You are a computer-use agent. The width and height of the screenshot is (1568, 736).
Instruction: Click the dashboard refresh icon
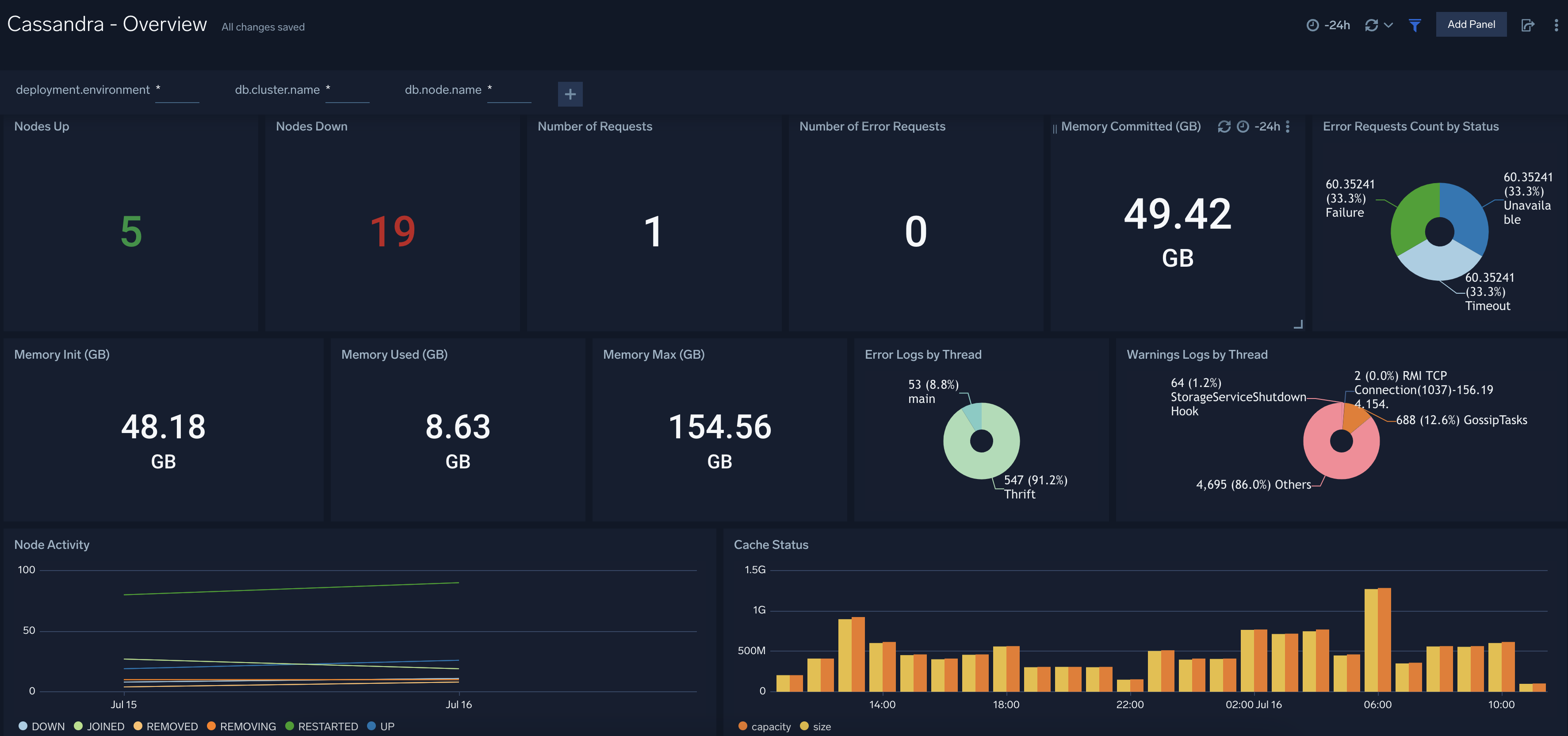[1371, 25]
